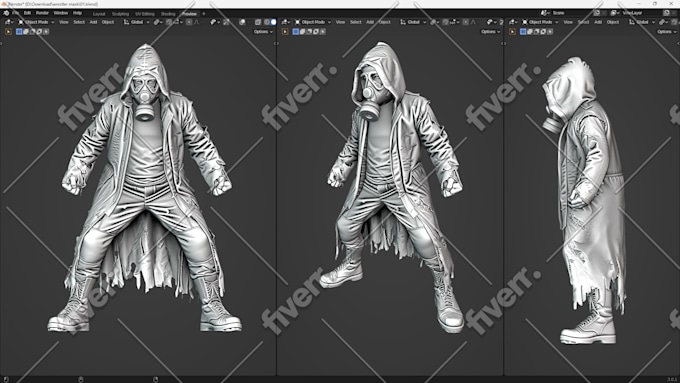Image resolution: width=680 pixels, height=383 pixels.
Task: Select the Preview workspace tab
Action: click(189, 14)
